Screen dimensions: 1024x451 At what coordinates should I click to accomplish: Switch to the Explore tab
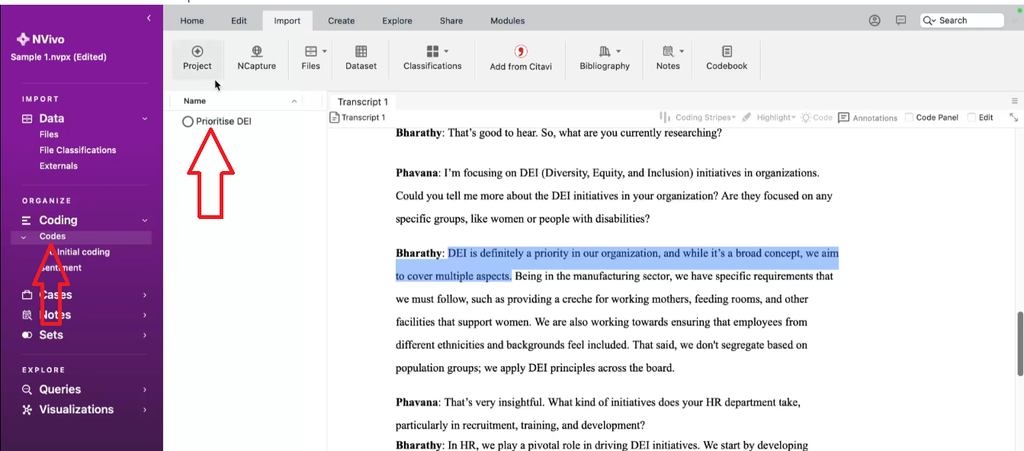click(x=397, y=21)
